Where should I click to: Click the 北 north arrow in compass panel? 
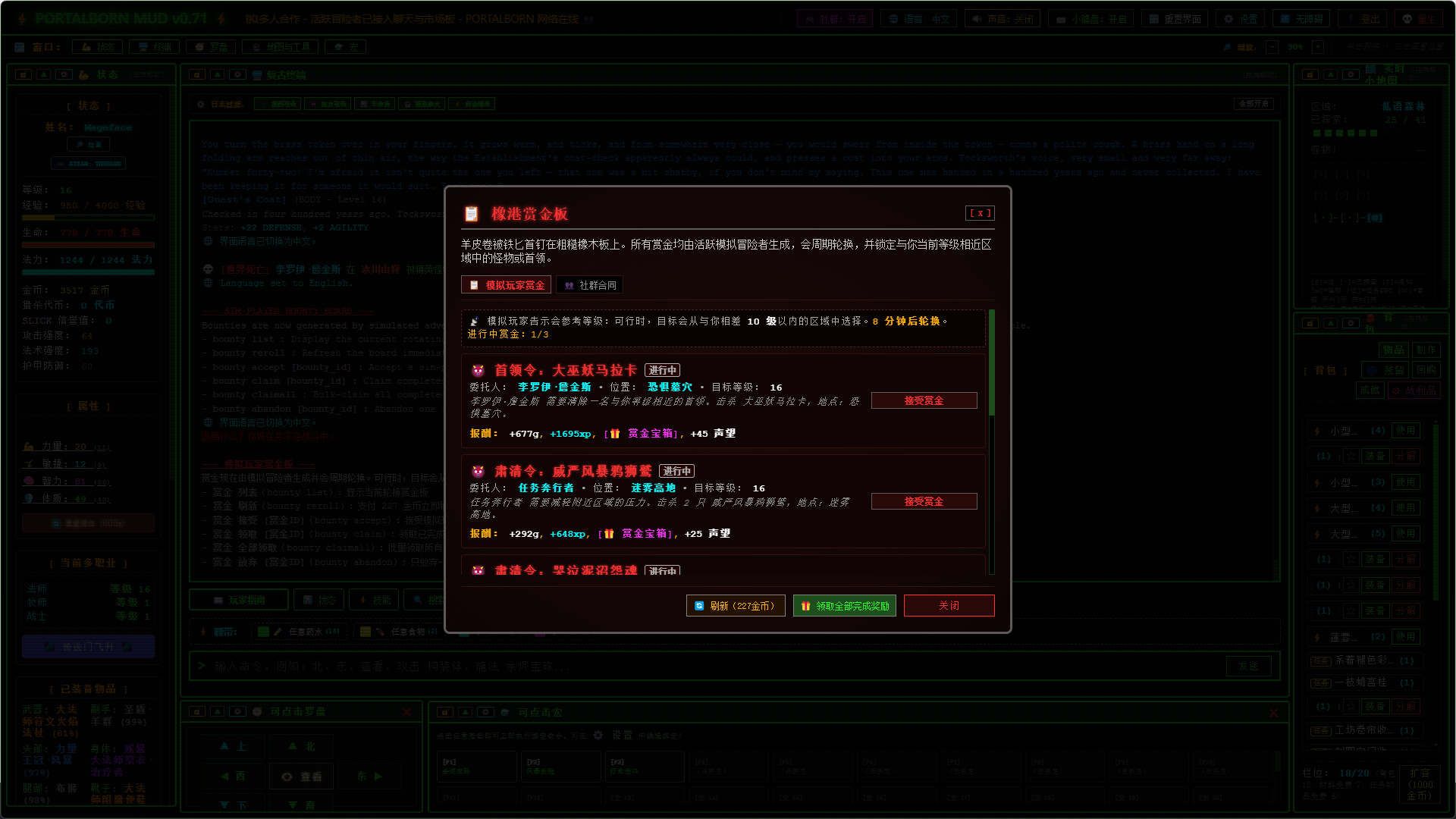pyautogui.click(x=302, y=746)
